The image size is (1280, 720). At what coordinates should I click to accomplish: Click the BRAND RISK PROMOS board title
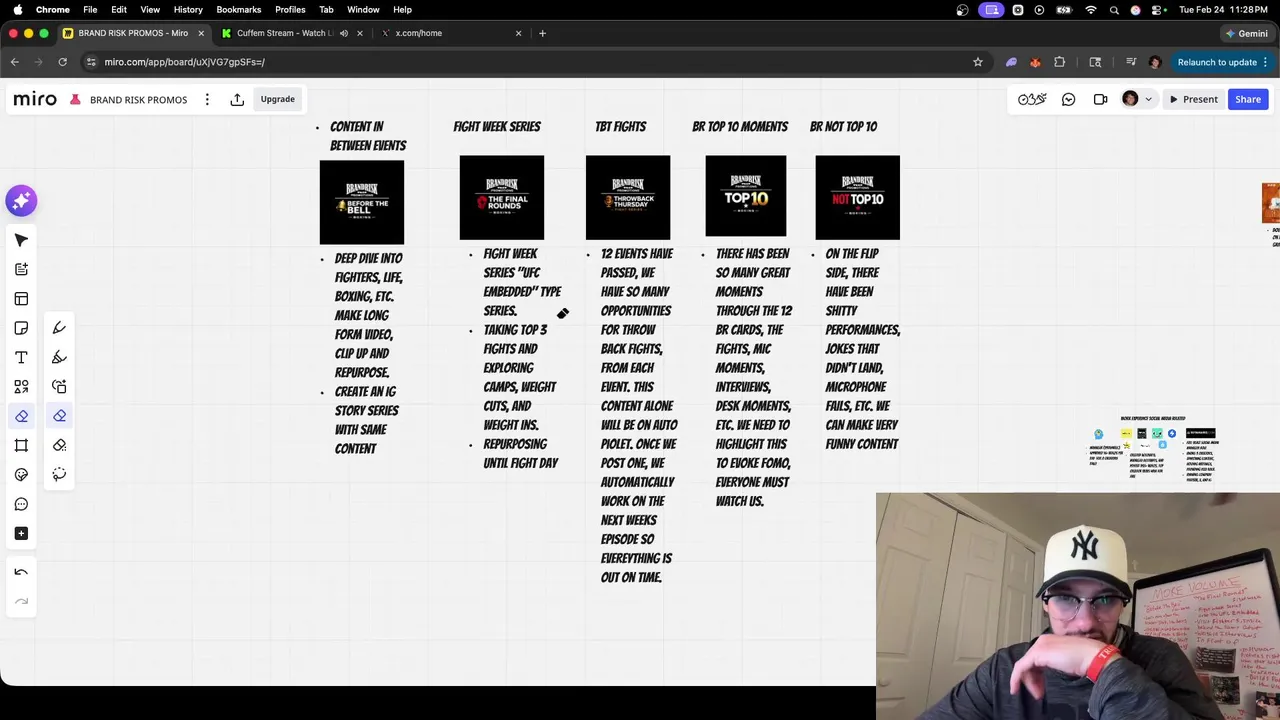138,100
